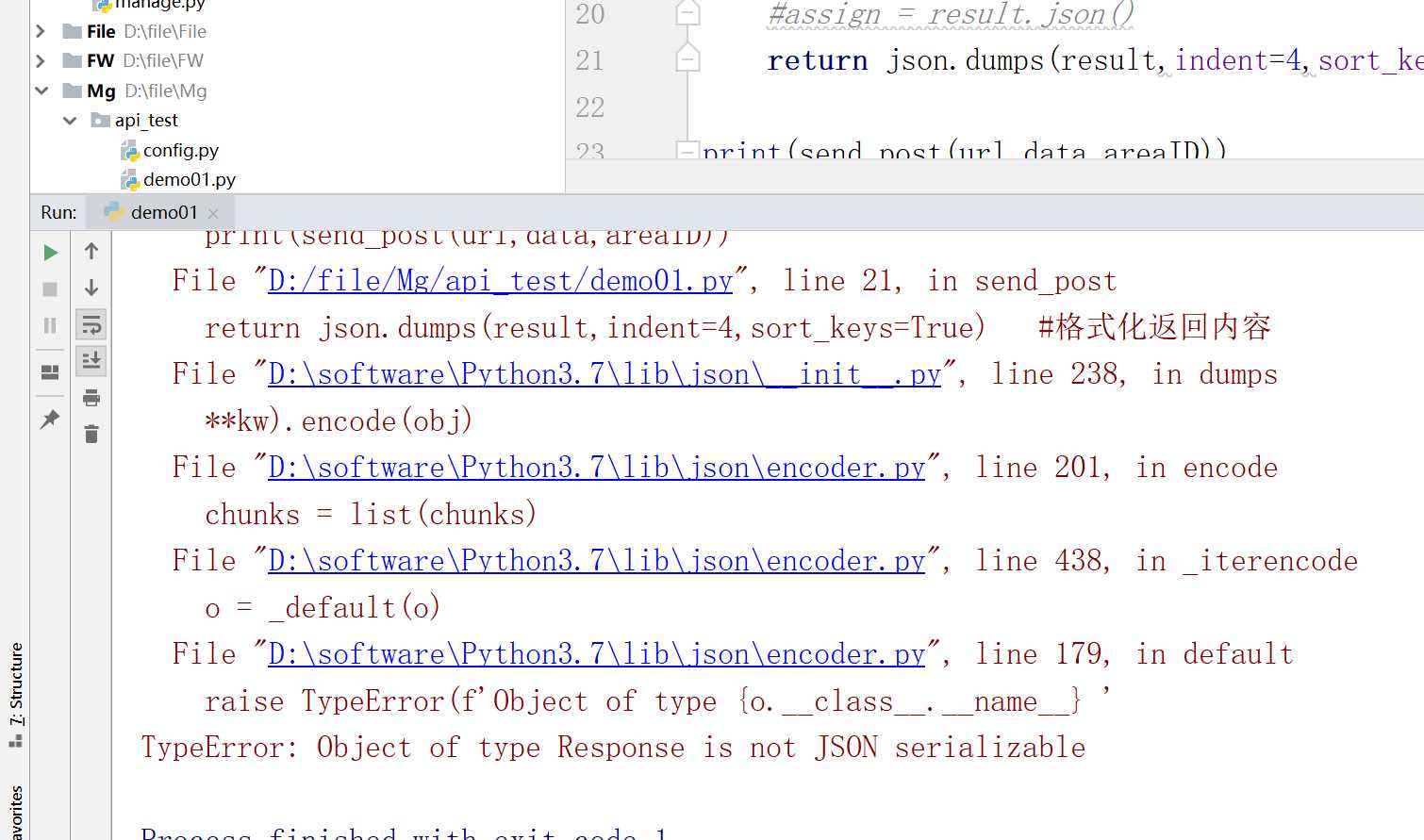Clear console with the trash icon

pyautogui.click(x=91, y=434)
